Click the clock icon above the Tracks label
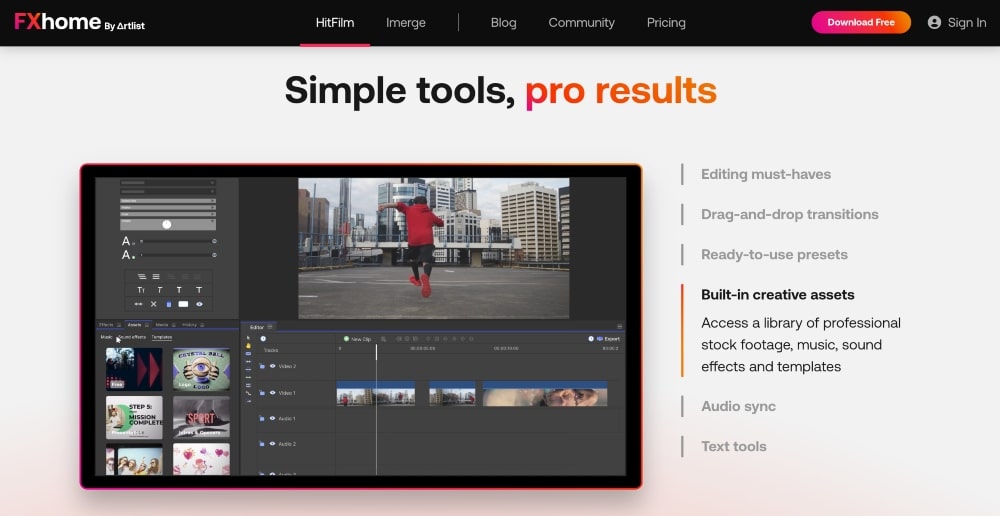 click(x=263, y=339)
